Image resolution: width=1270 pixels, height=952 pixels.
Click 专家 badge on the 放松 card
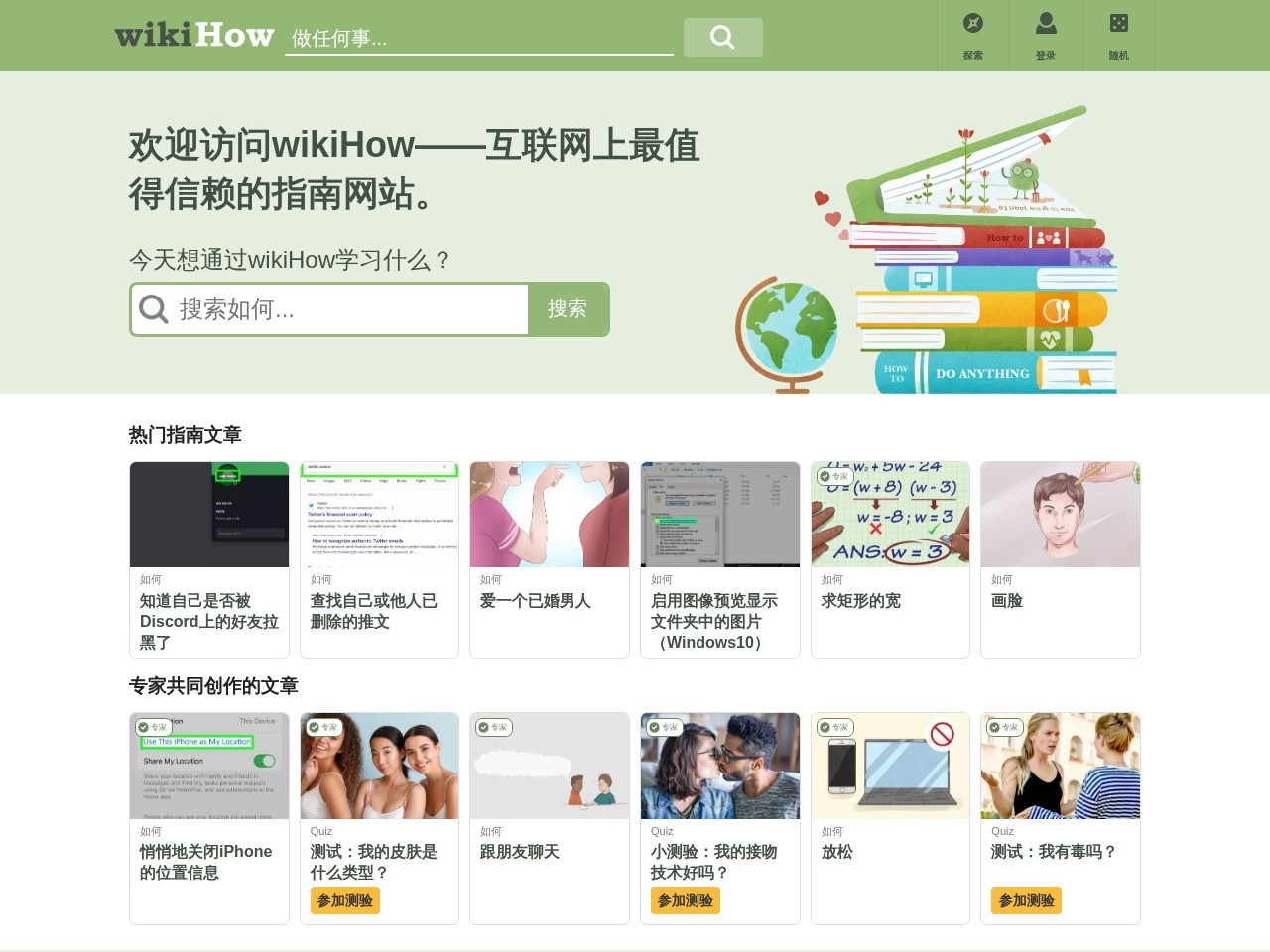coord(835,727)
